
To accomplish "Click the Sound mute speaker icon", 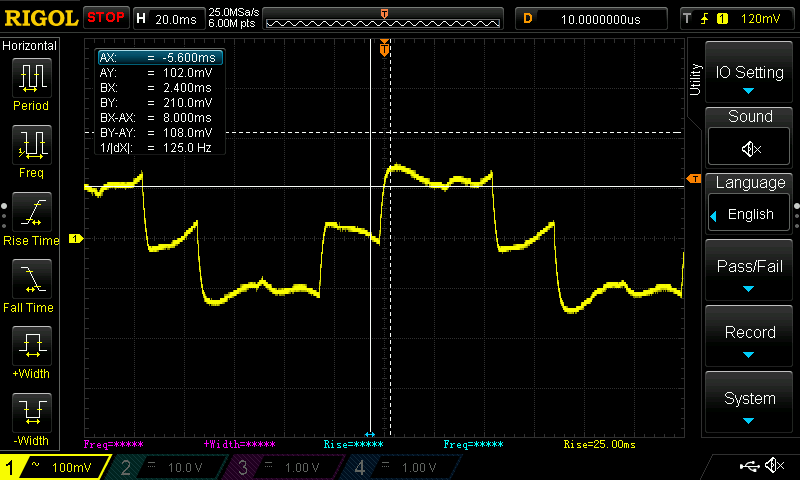I will point(750,148).
